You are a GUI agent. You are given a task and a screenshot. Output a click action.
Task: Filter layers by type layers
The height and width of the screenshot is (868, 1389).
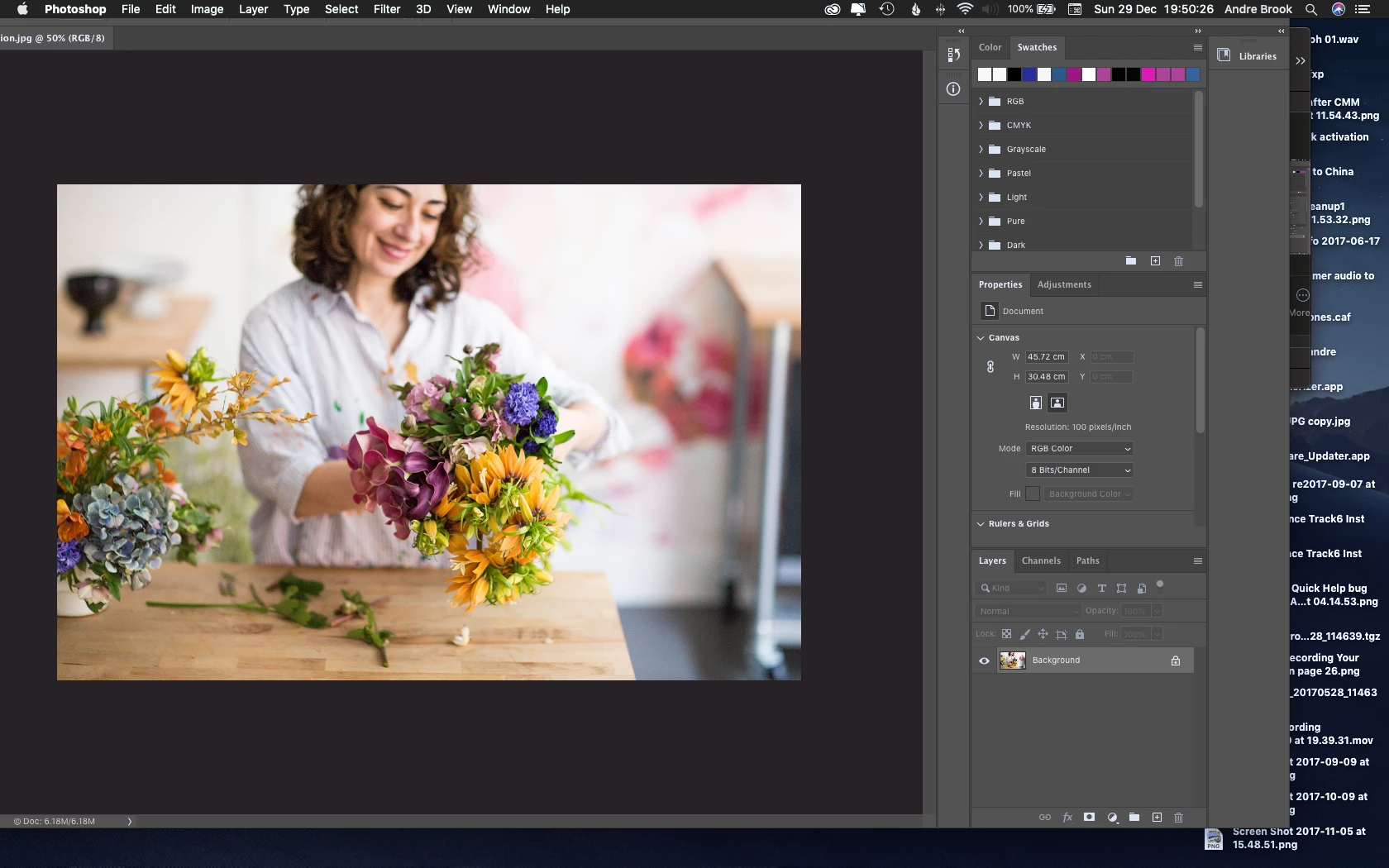[1101, 589]
